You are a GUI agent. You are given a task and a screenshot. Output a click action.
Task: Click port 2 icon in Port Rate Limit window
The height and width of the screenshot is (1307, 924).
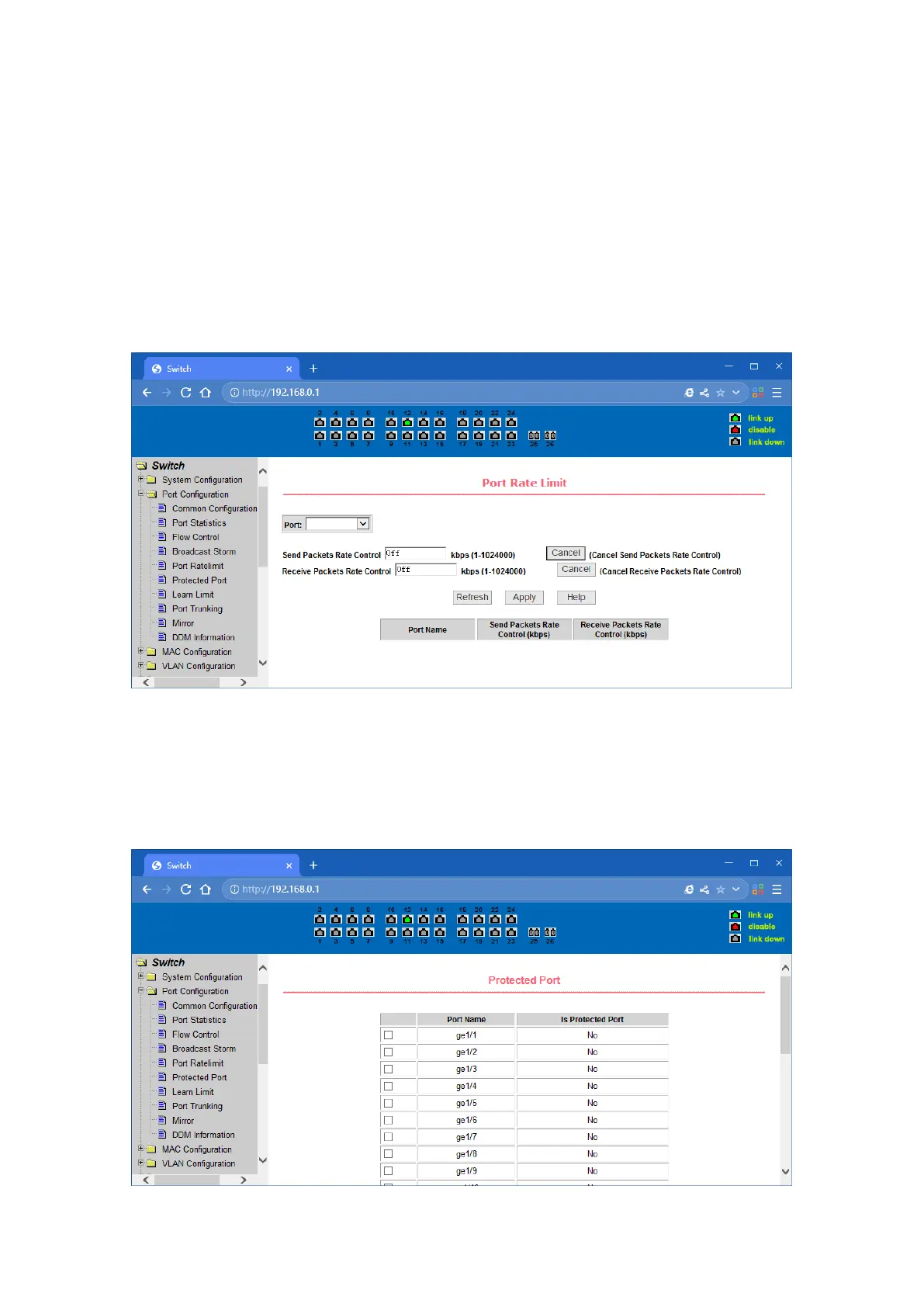[x=320, y=422]
